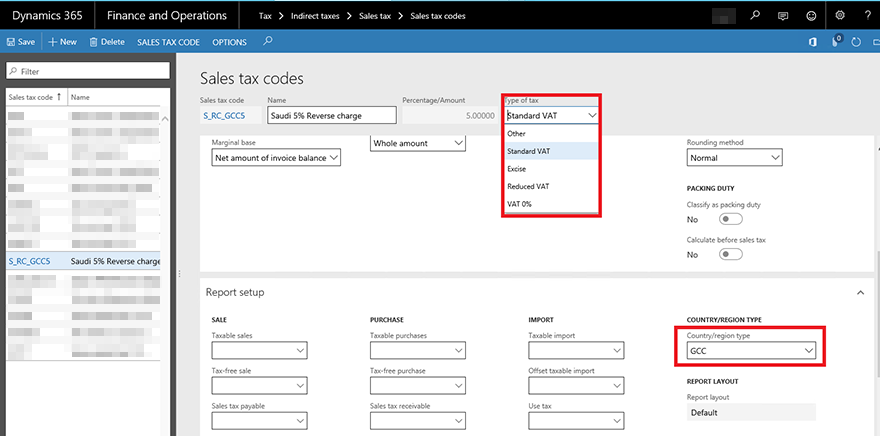Open the Marginal base dropdown
This screenshot has height=436, width=880.
click(276, 158)
